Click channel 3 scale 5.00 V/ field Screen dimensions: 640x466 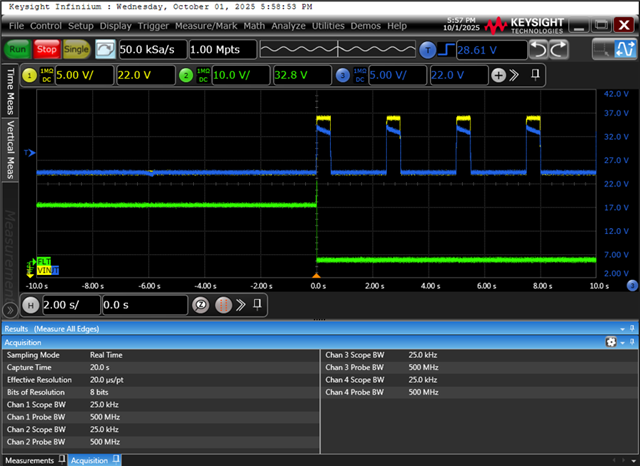coord(397,75)
